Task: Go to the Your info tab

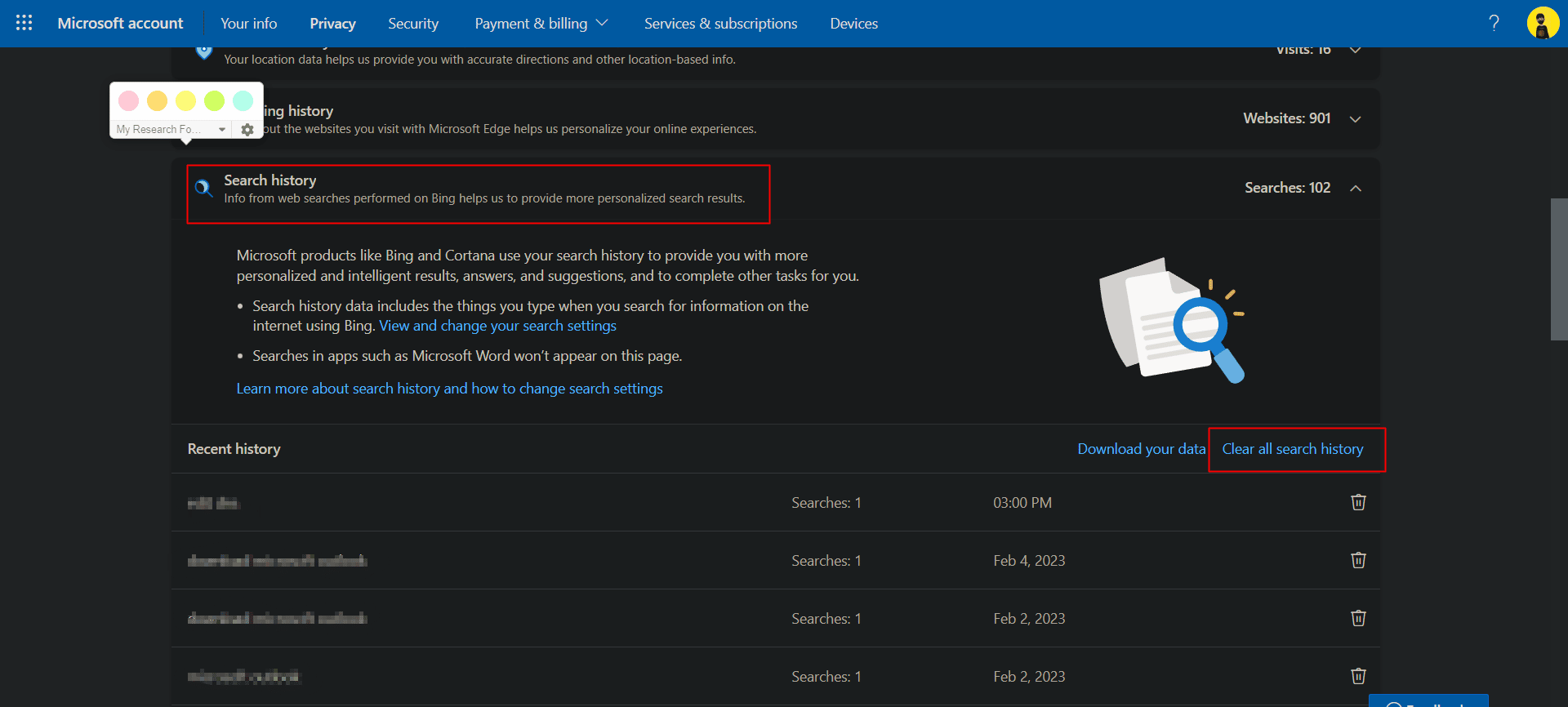Action: tap(248, 23)
